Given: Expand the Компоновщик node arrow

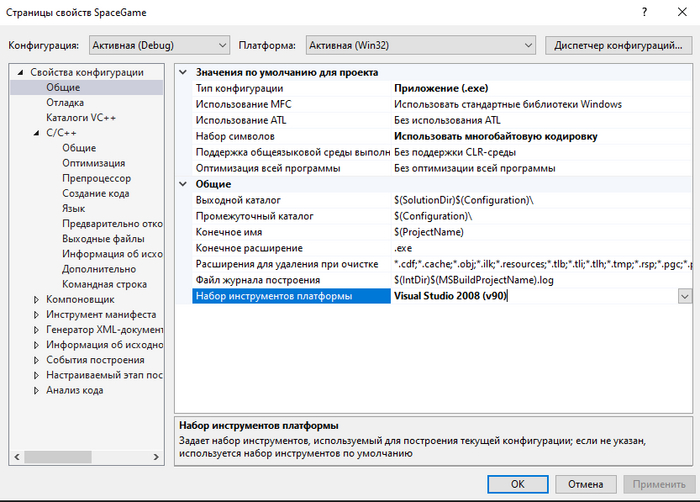Looking at the screenshot, I should [x=36, y=299].
